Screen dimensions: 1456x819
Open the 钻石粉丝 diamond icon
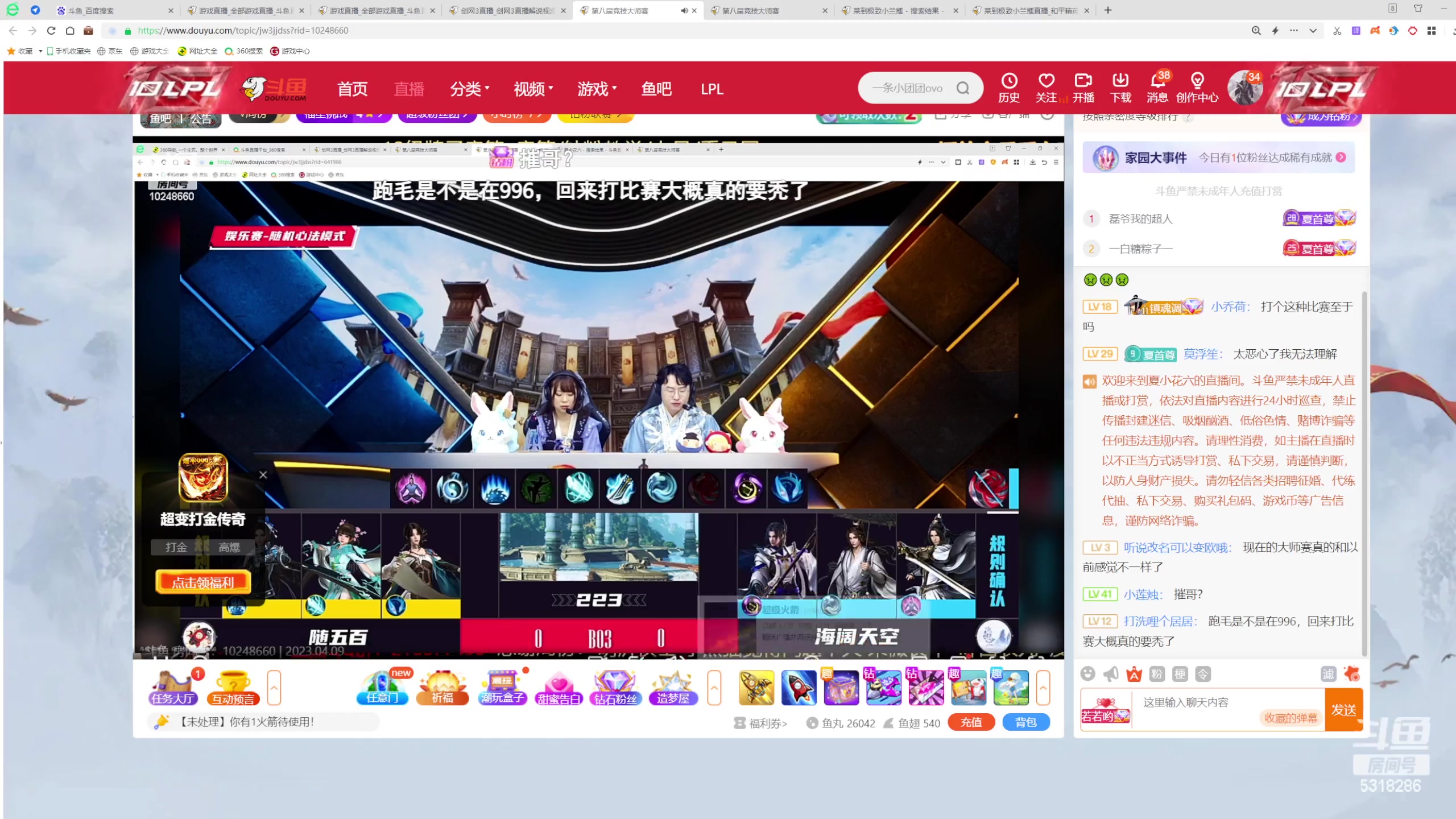615,687
